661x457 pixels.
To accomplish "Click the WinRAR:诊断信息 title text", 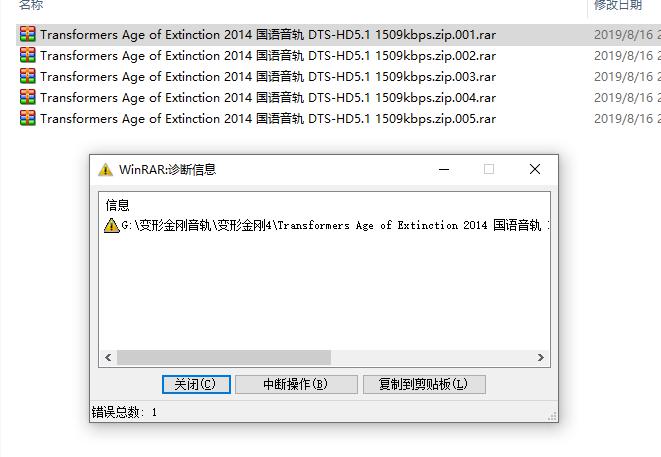I will coord(167,170).
